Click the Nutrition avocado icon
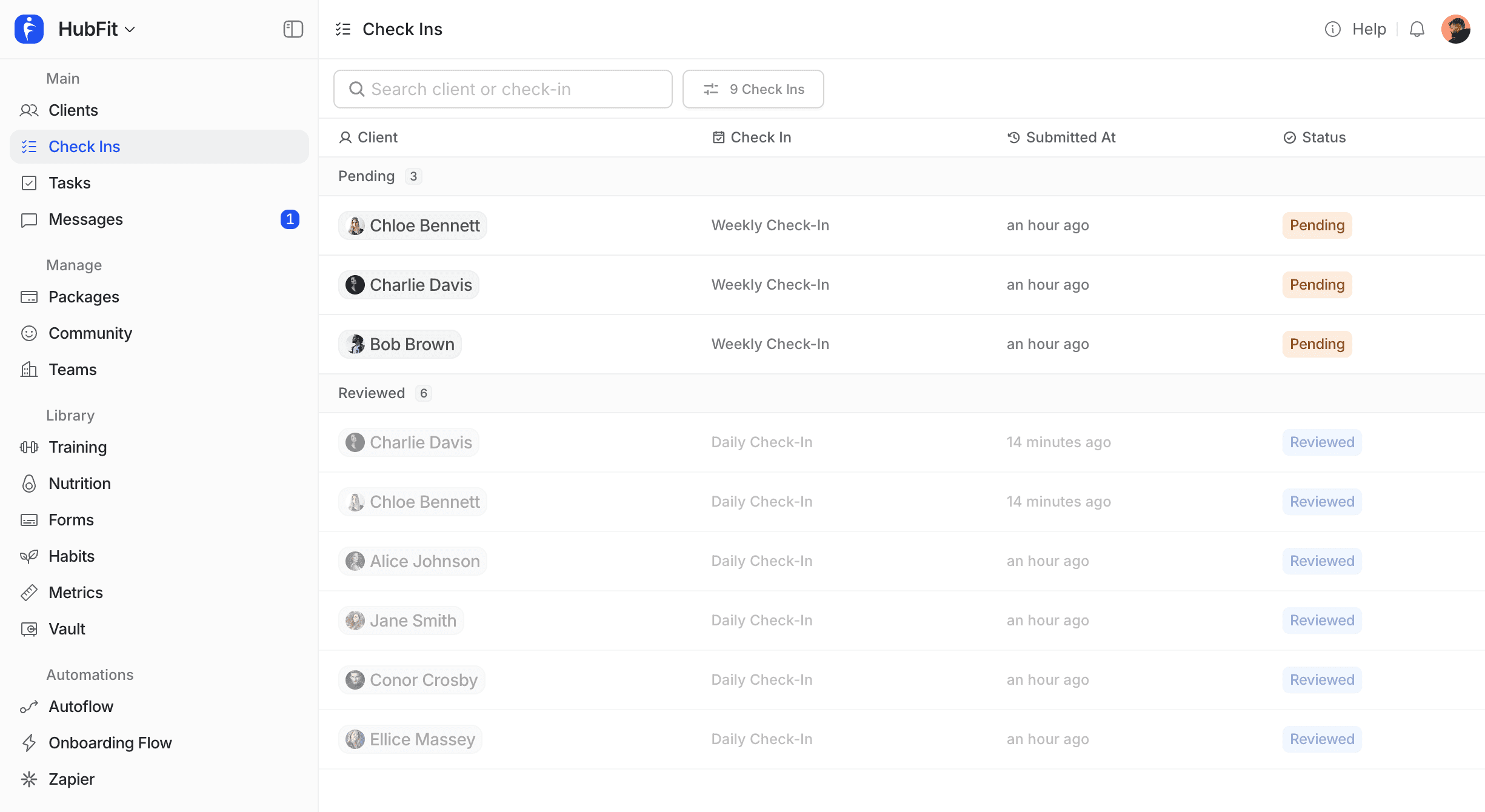 click(29, 484)
